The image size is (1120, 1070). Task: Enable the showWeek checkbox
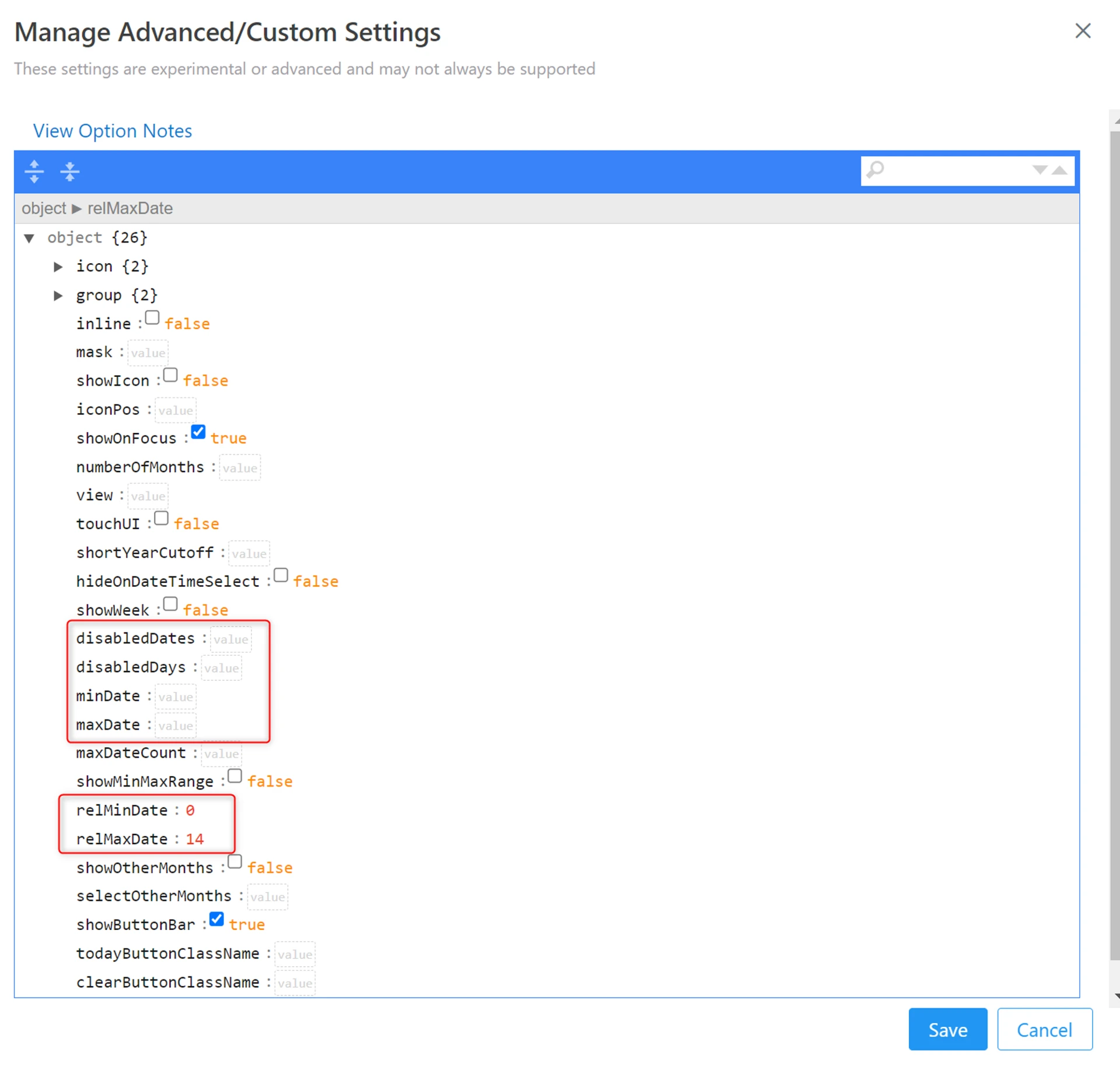click(170, 604)
